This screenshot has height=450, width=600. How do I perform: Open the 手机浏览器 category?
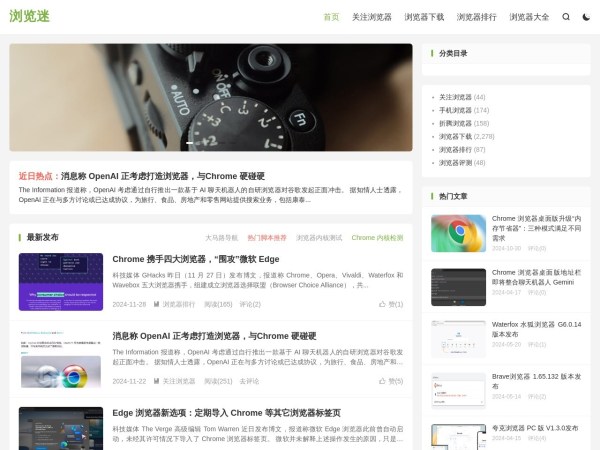[x=455, y=110]
